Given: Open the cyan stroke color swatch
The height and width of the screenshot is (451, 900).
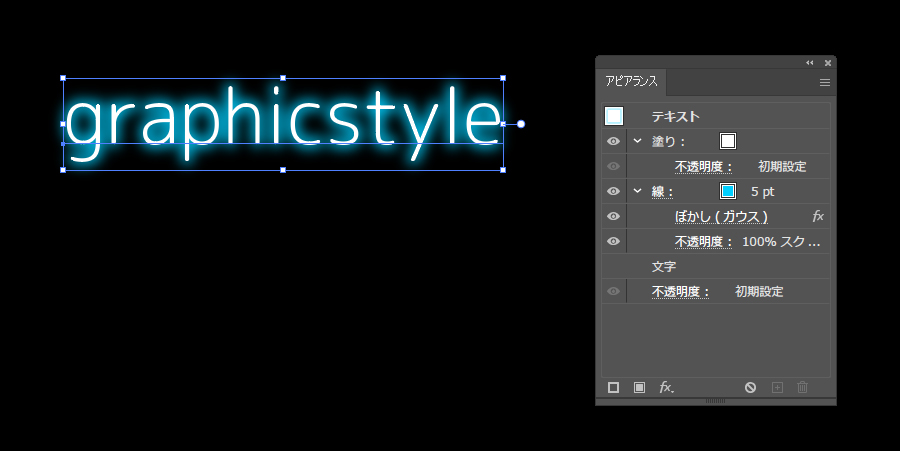Looking at the screenshot, I should point(728,191).
